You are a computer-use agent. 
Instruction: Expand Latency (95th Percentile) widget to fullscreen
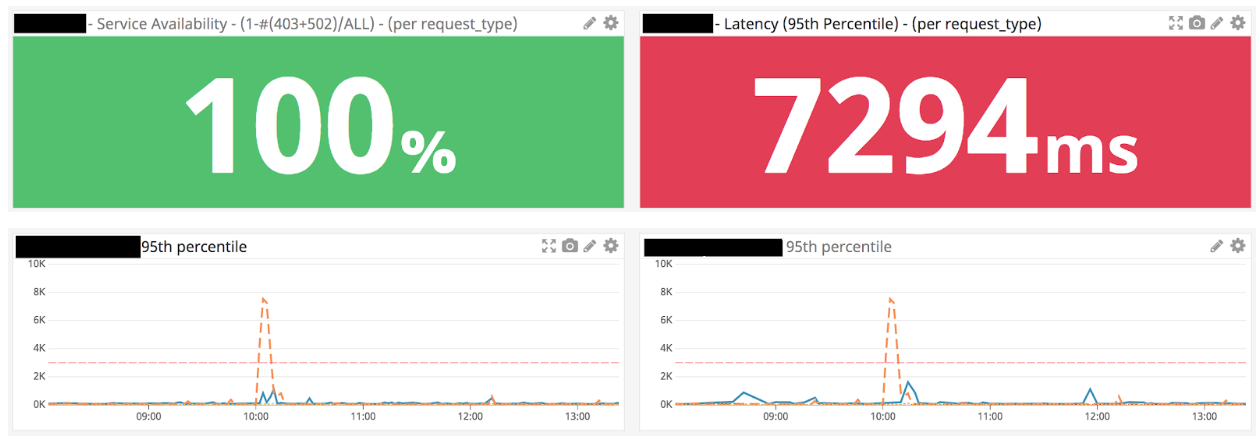click(x=1177, y=23)
